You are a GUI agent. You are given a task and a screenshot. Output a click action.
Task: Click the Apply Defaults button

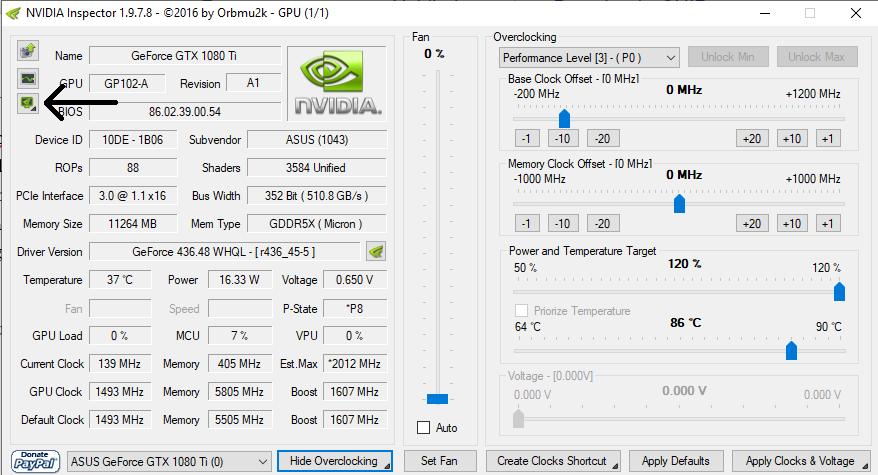pyautogui.click(x=676, y=461)
